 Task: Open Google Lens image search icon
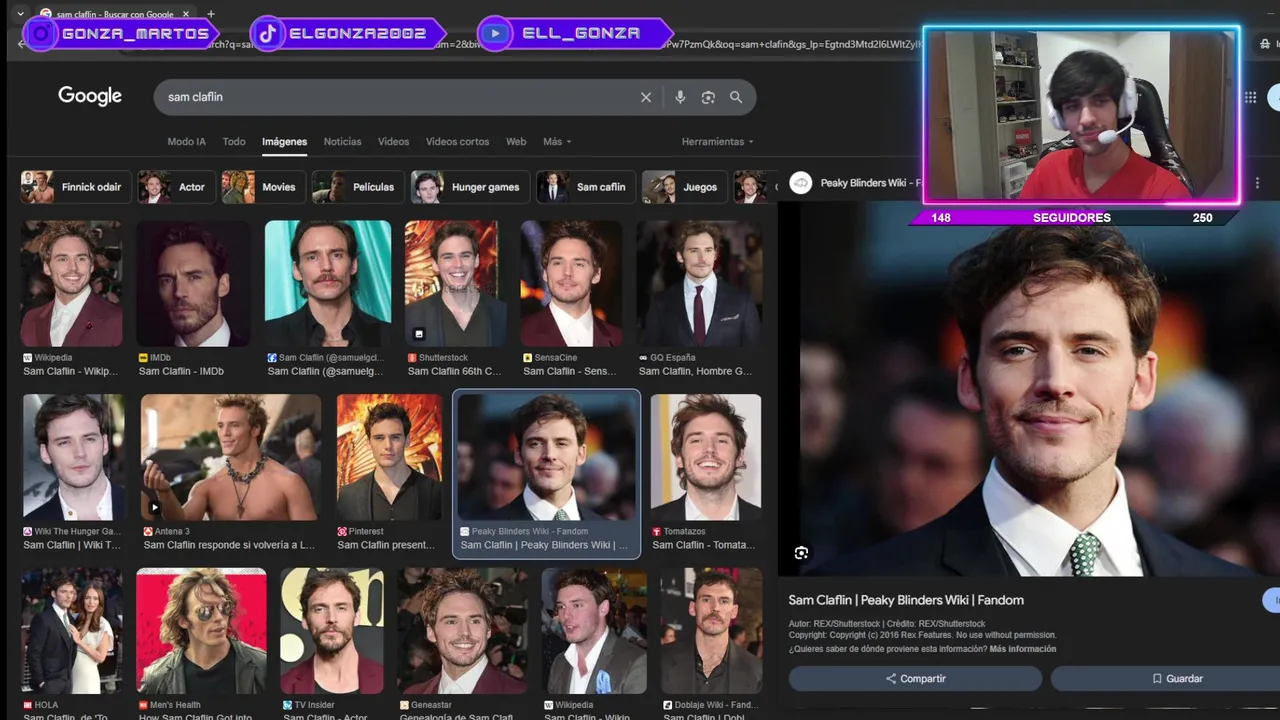pos(708,97)
